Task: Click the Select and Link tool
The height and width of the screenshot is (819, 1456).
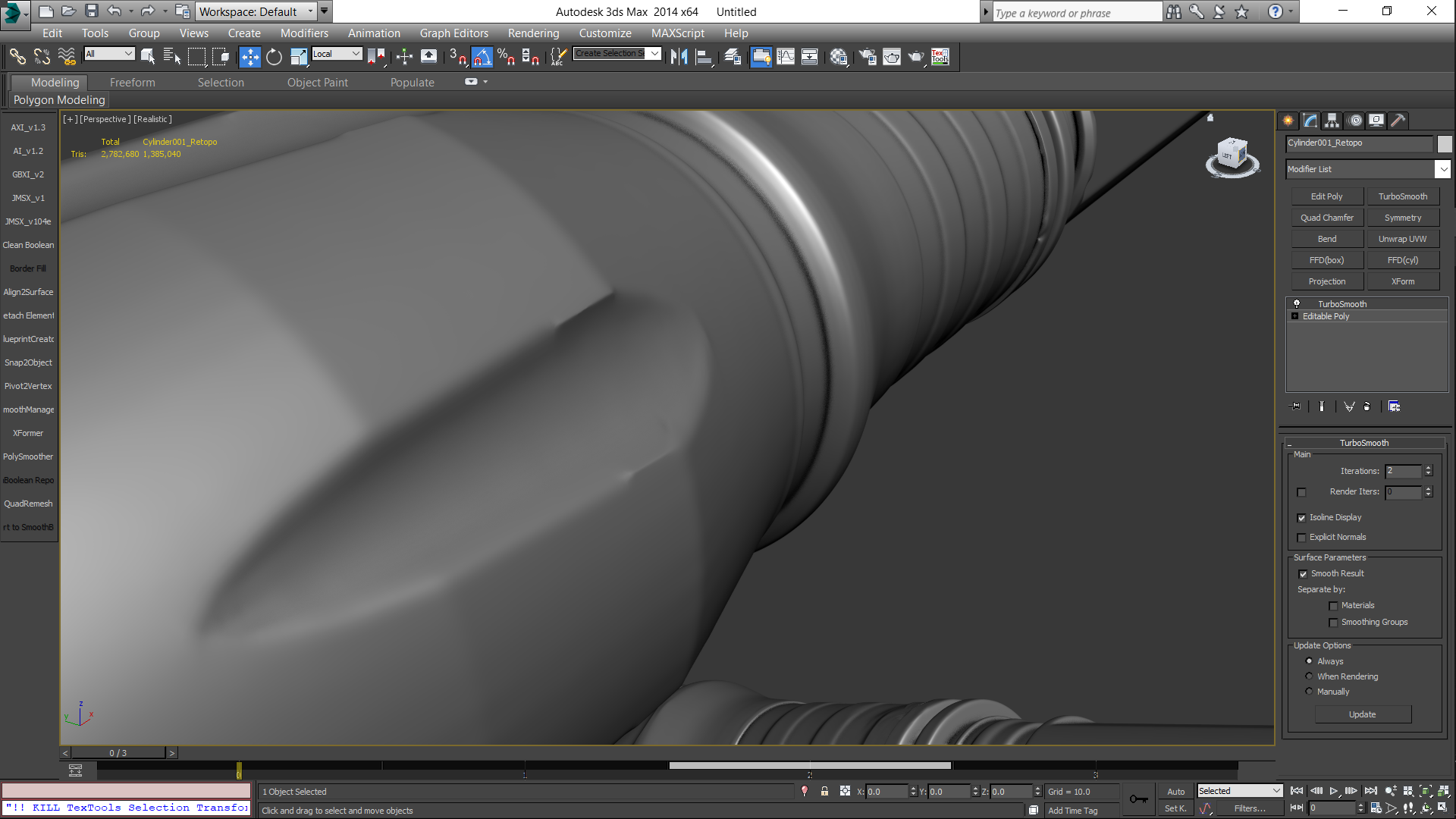Action: pyautogui.click(x=17, y=57)
